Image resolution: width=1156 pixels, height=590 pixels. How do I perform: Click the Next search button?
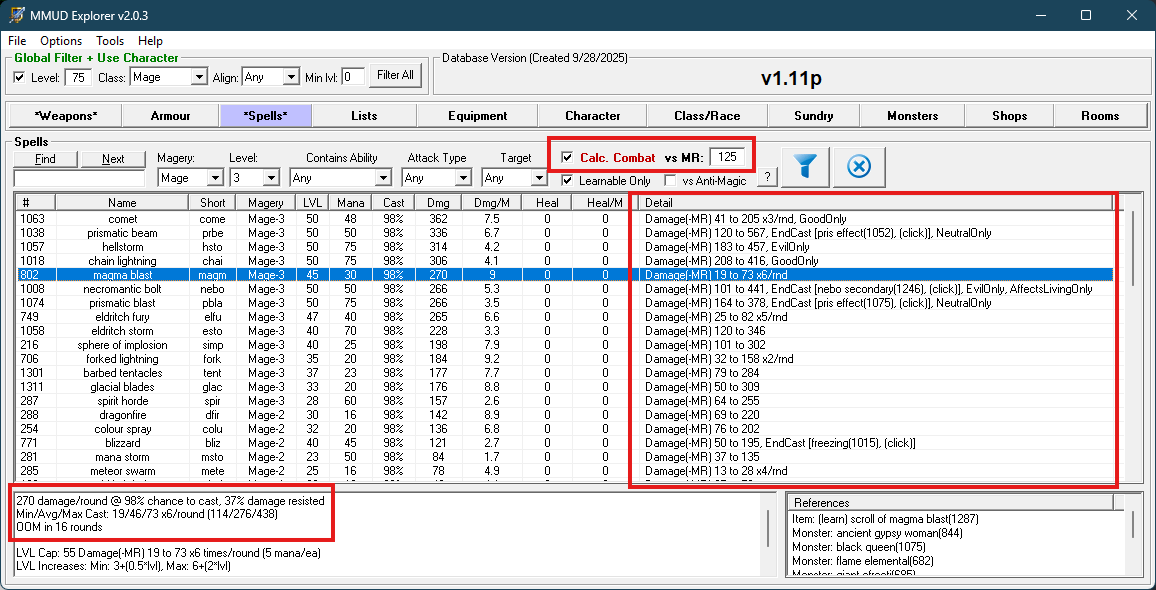[x=113, y=159]
